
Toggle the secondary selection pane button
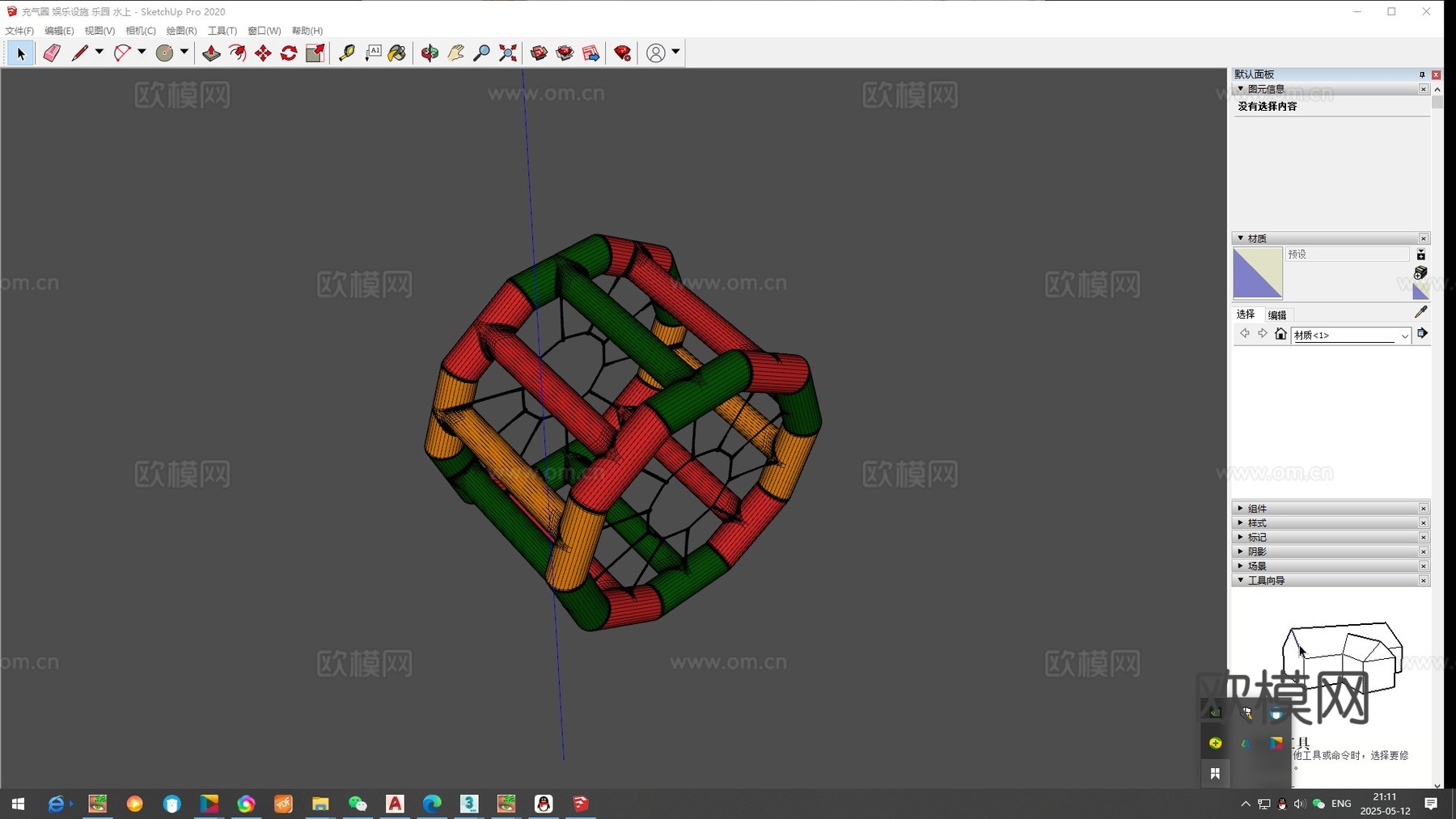pyautogui.click(x=1421, y=255)
